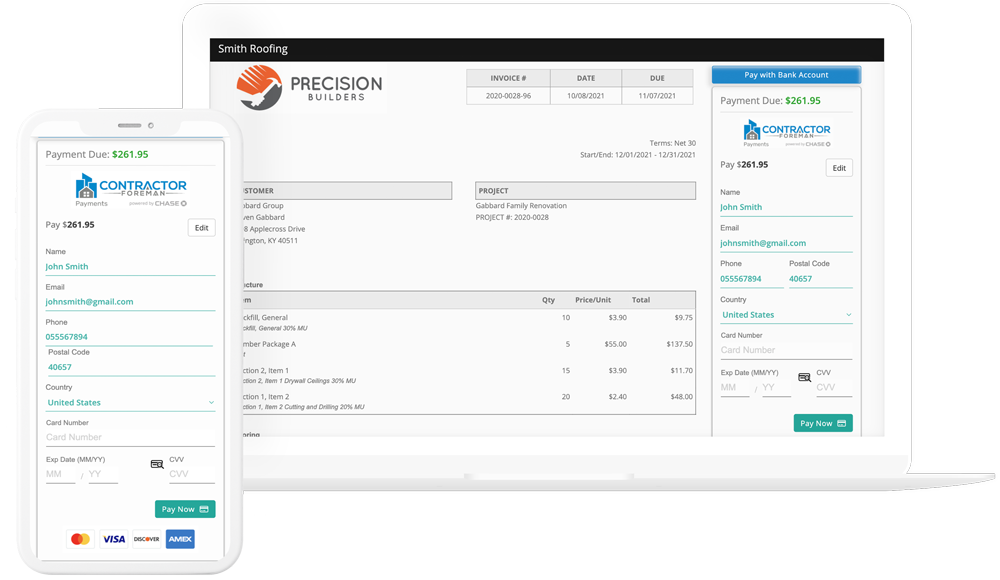Click the Email field in laptop panel
The height and width of the screenshot is (580, 1000).
(x=786, y=243)
